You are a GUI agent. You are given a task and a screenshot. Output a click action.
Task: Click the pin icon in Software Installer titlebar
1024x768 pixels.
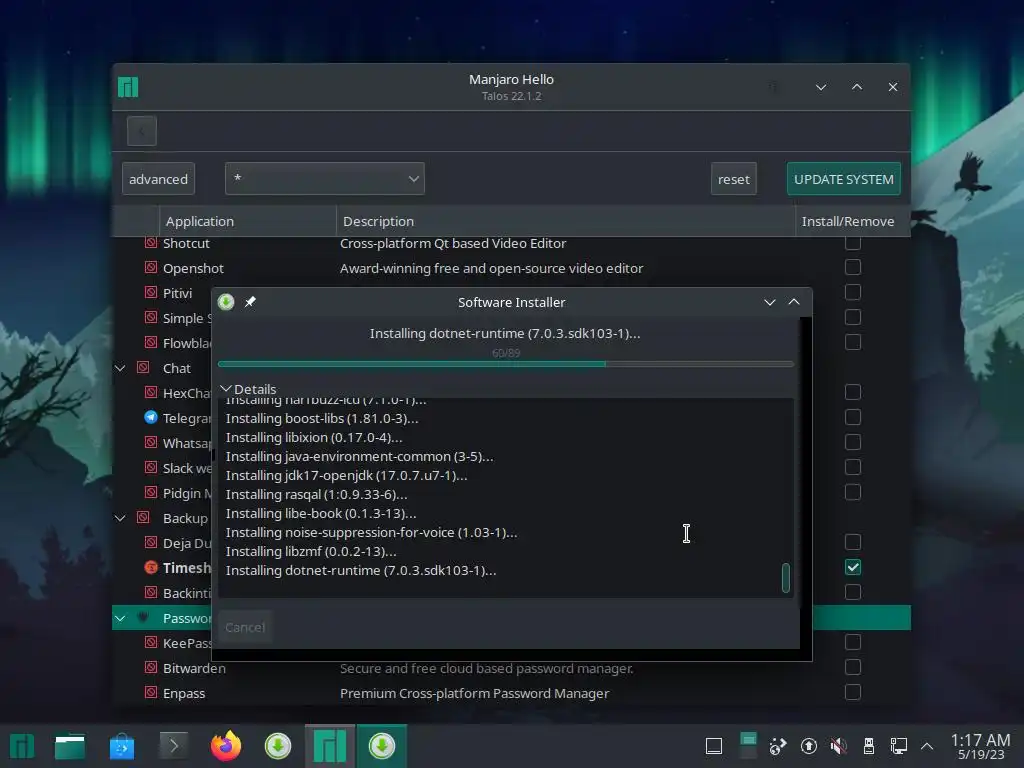[x=250, y=302]
